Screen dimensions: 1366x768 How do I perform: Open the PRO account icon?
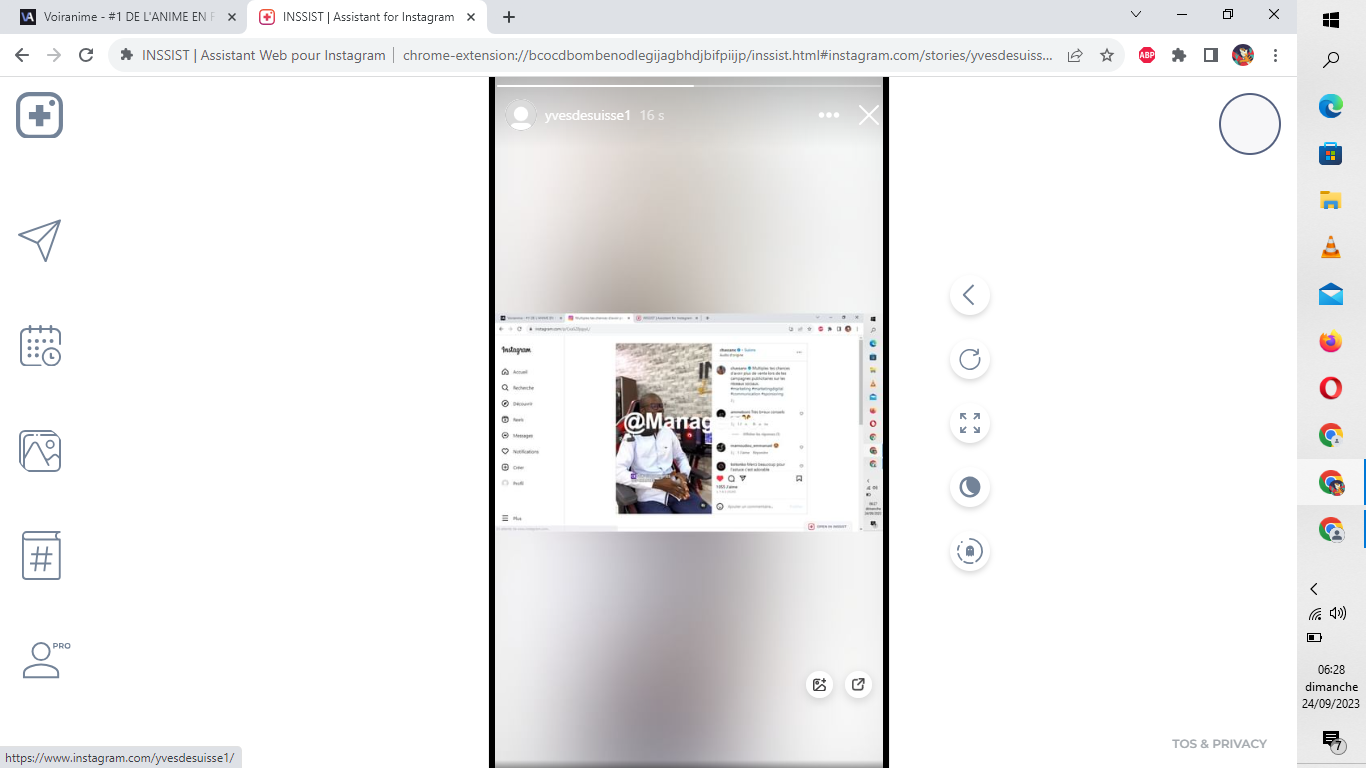pyautogui.click(x=42, y=660)
